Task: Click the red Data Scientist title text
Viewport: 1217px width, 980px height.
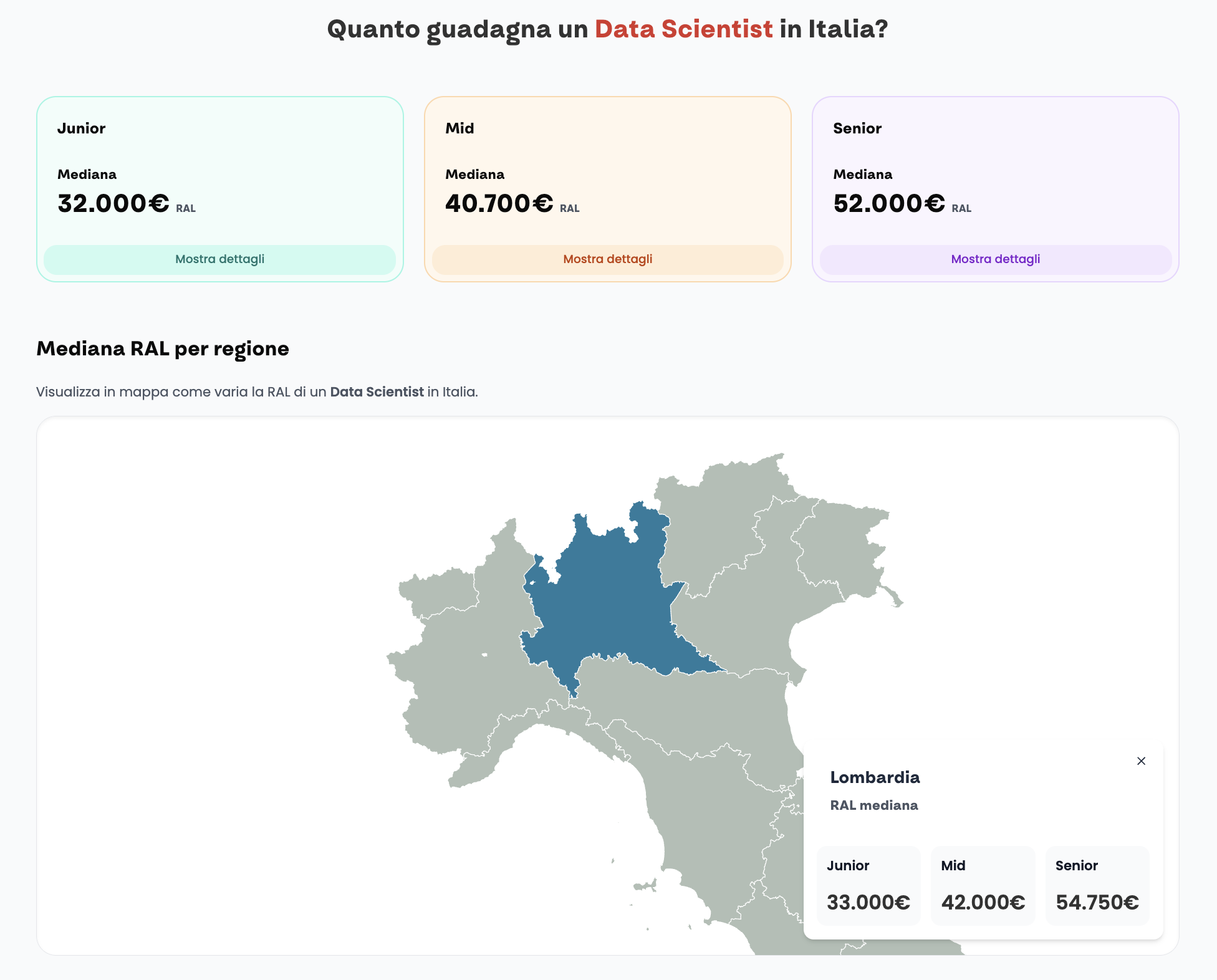Action: tap(683, 29)
